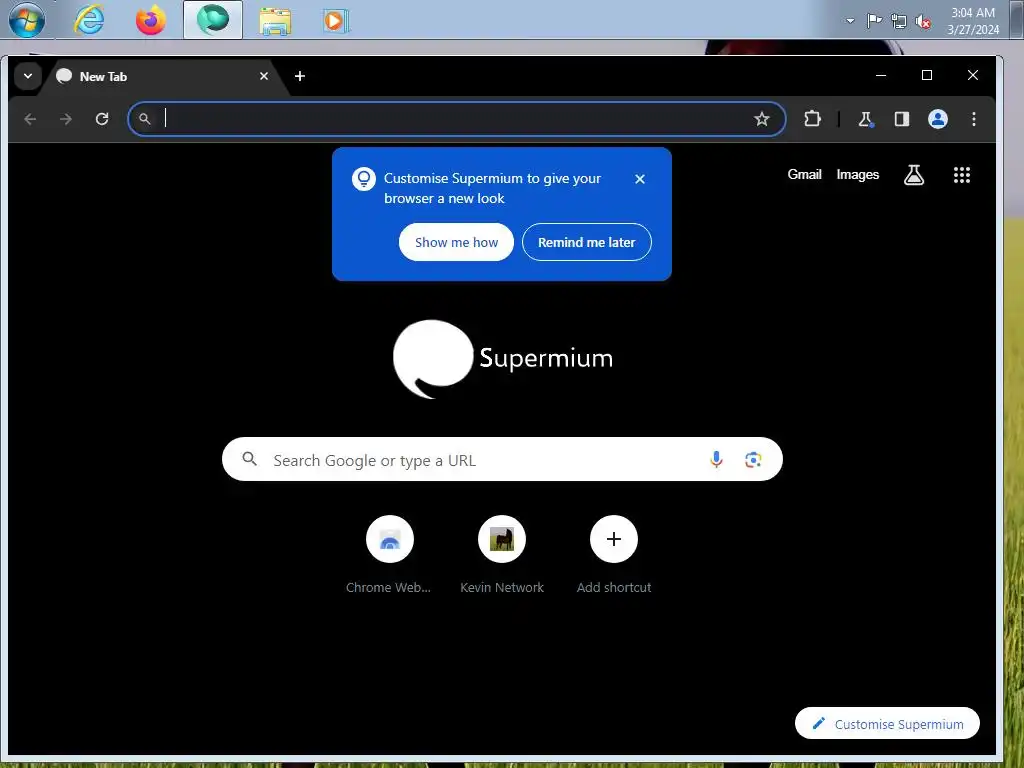This screenshot has width=1024, height=768.
Task: Toggle the side panel icon
Action: pyautogui.click(x=902, y=119)
